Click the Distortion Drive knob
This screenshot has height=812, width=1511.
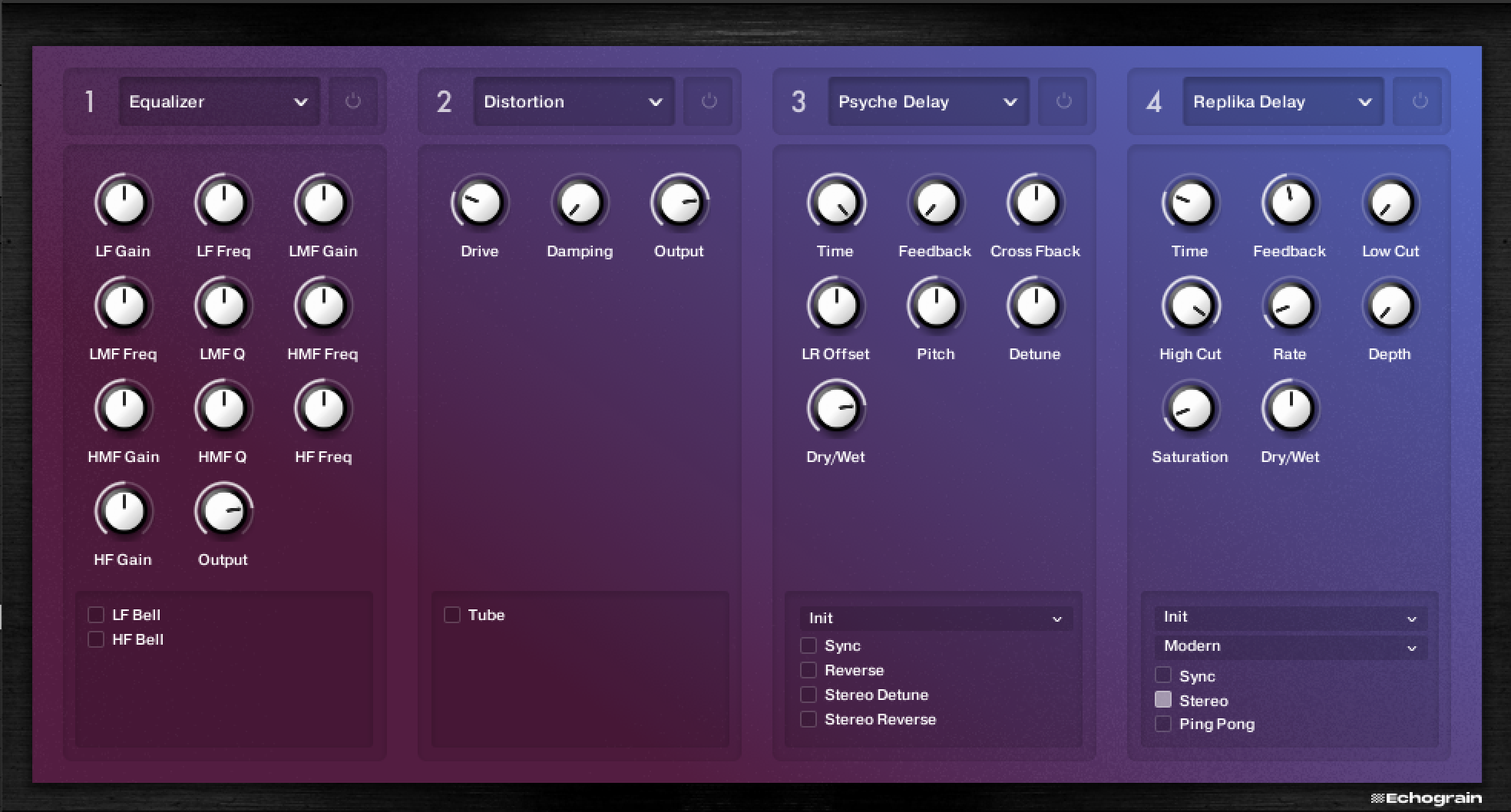[x=481, y=203]
